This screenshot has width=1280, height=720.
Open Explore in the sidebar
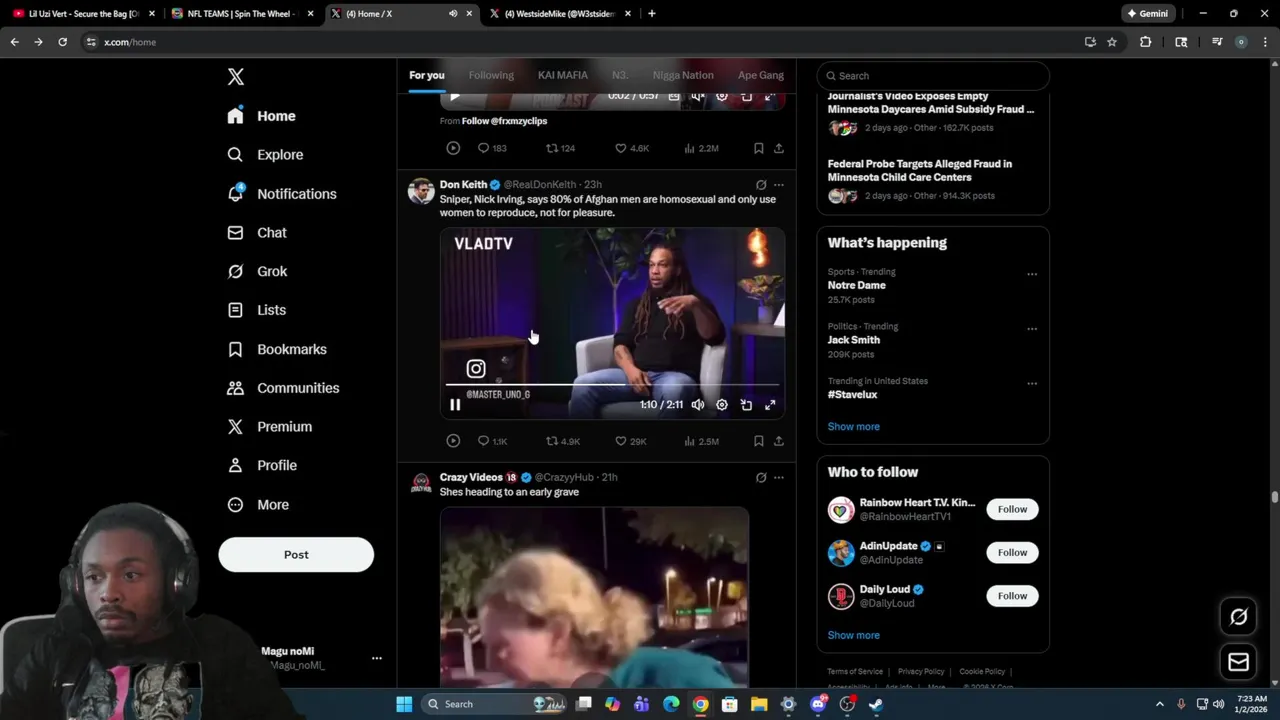(265, 155)
